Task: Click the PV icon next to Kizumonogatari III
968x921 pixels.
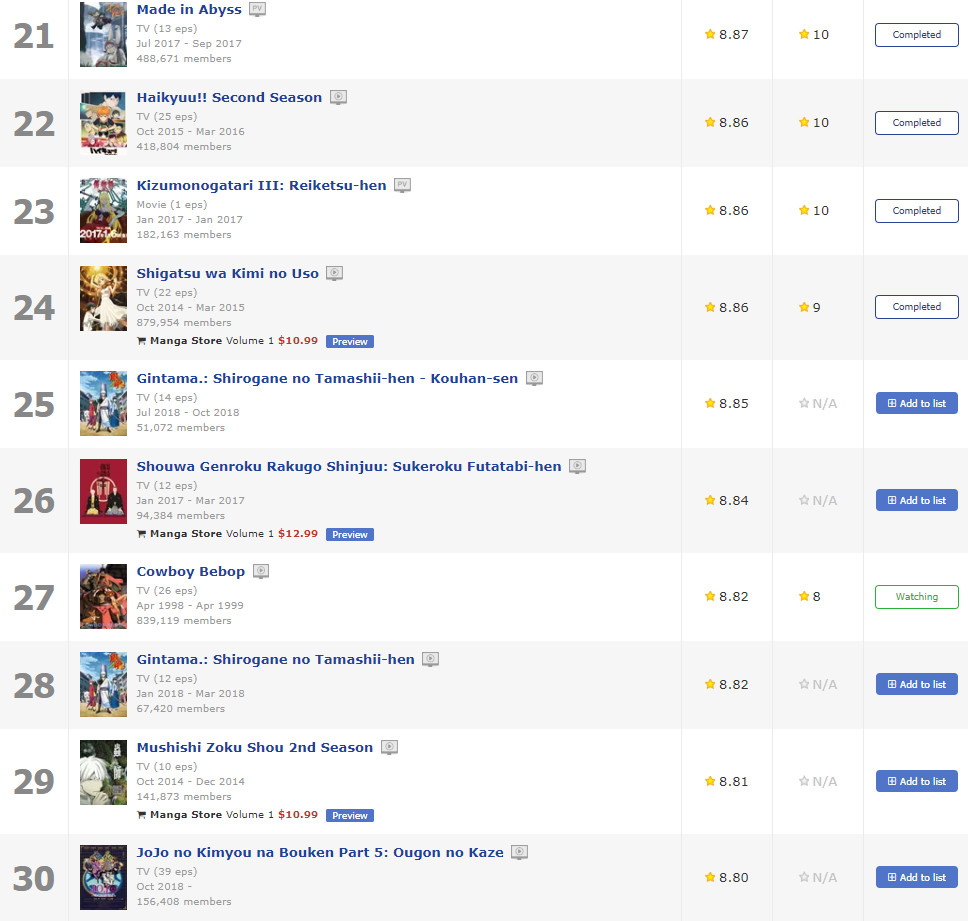Action: tap(403, 185)
